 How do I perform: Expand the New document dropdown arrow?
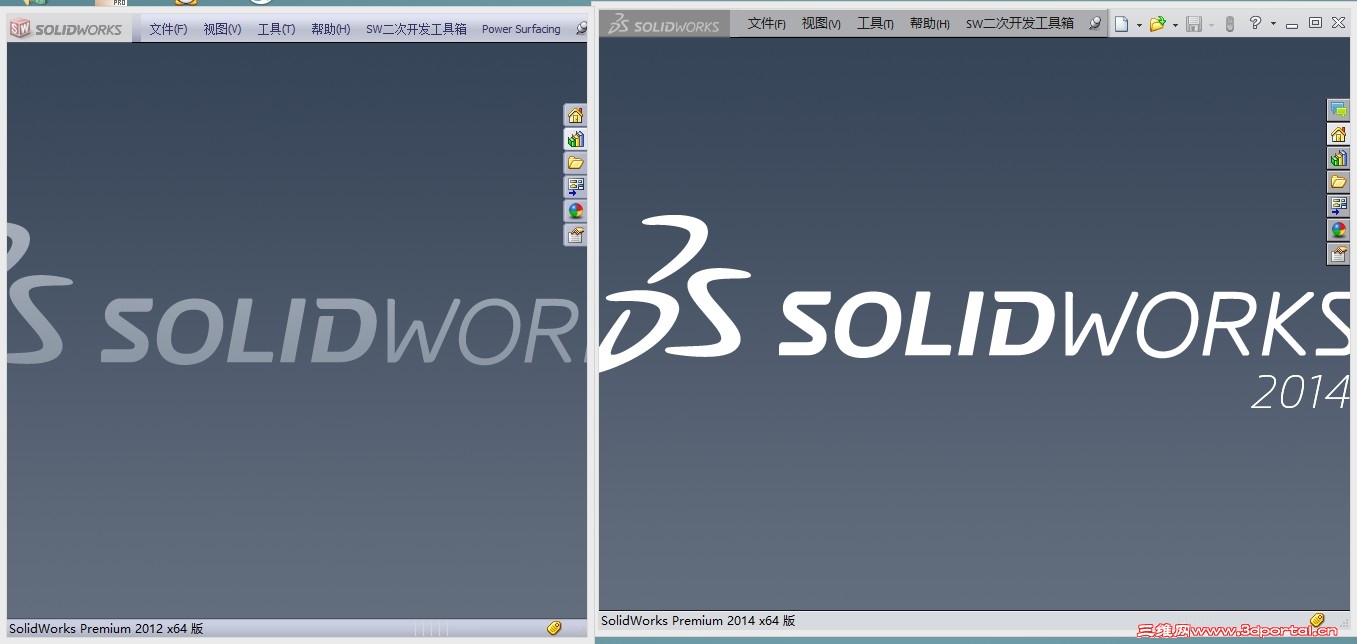[1139, 24]
